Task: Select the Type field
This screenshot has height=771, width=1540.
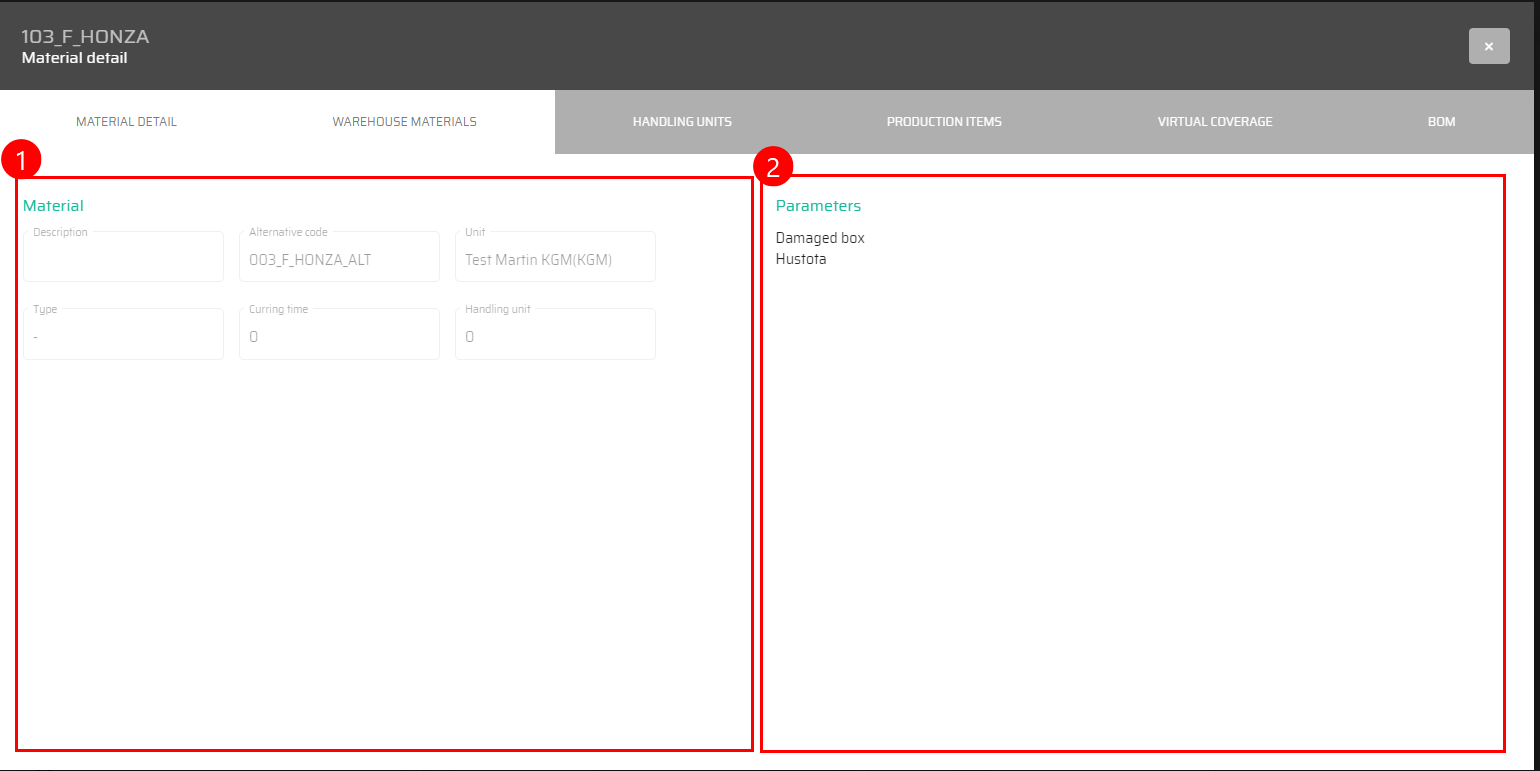Action: point(123,337)
